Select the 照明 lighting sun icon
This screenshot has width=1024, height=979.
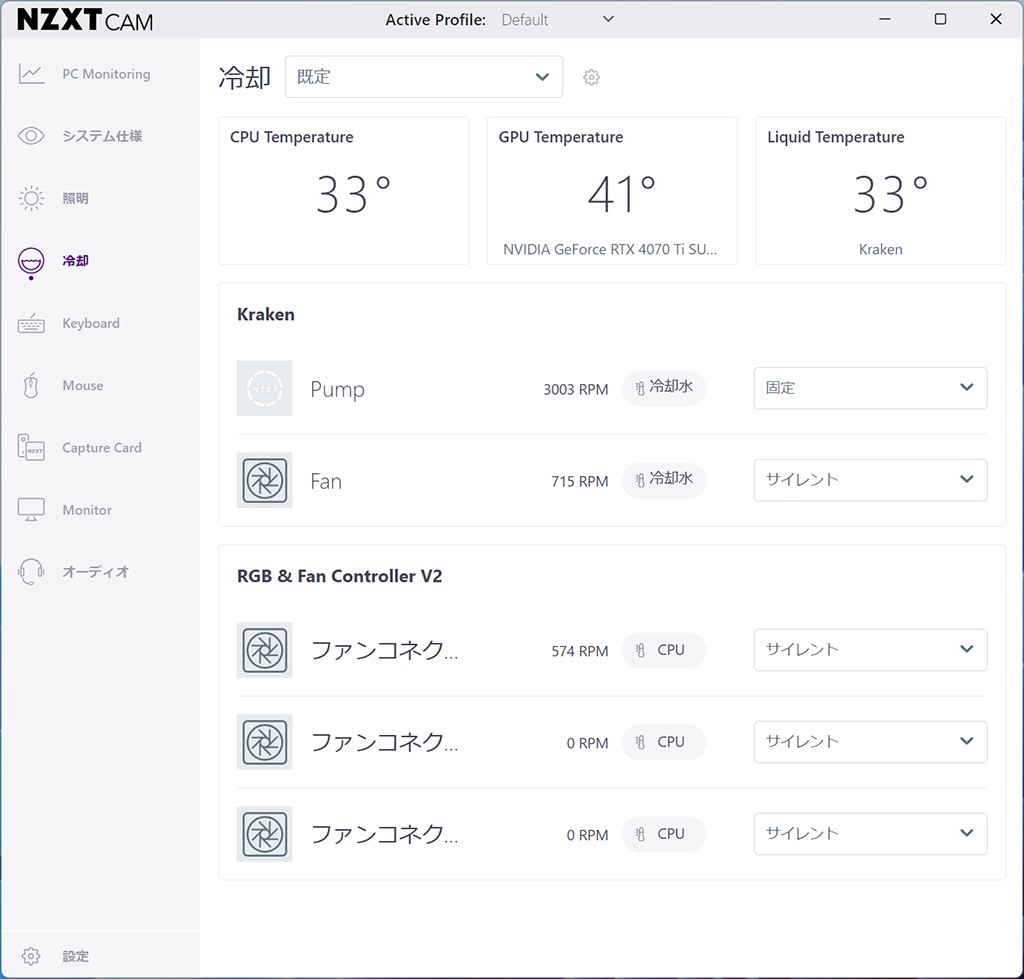(32, 198)
